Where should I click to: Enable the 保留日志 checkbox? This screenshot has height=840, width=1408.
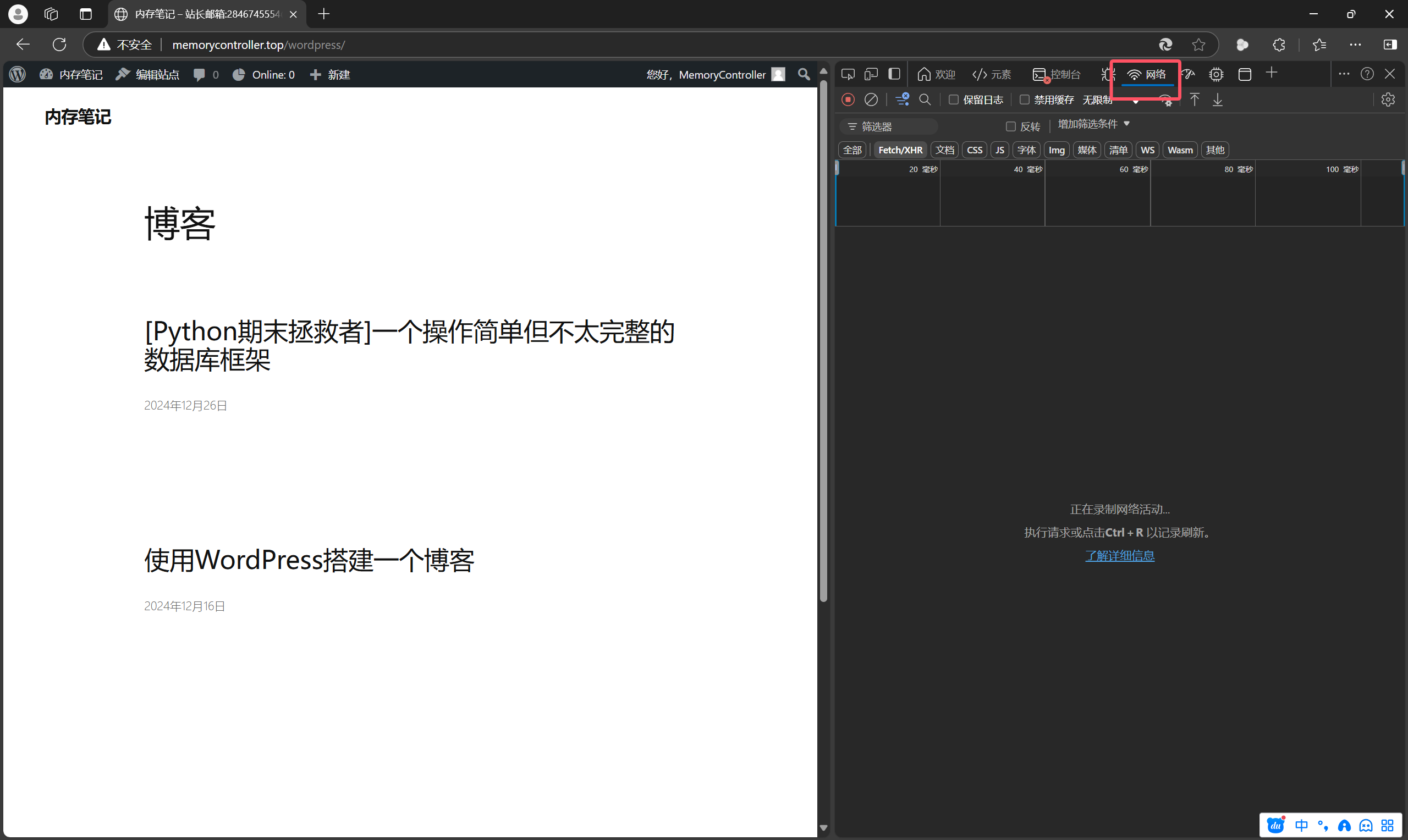pos(953,100)
